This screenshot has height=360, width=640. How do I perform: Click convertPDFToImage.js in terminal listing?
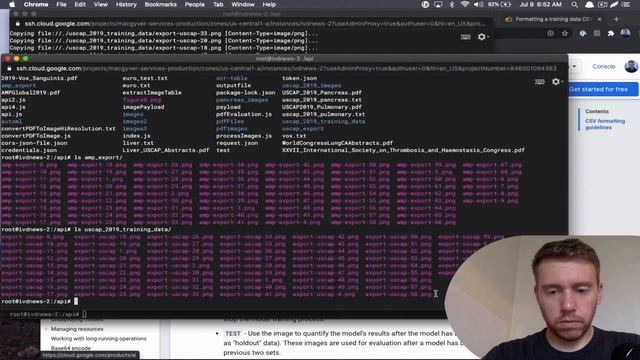pyautogui.click(x=36, y=136)
